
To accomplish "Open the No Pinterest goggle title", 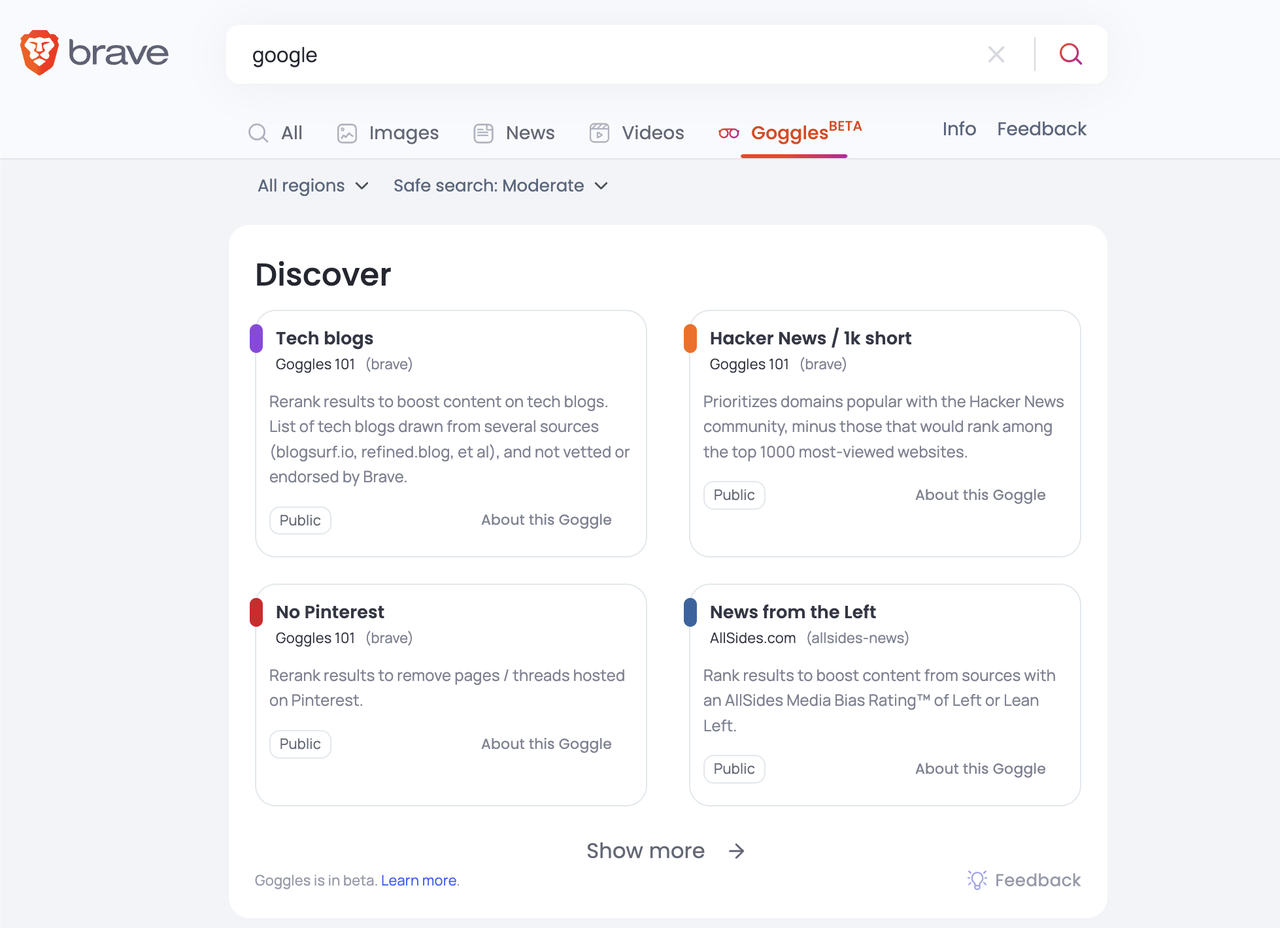I will tap(330, 612).
